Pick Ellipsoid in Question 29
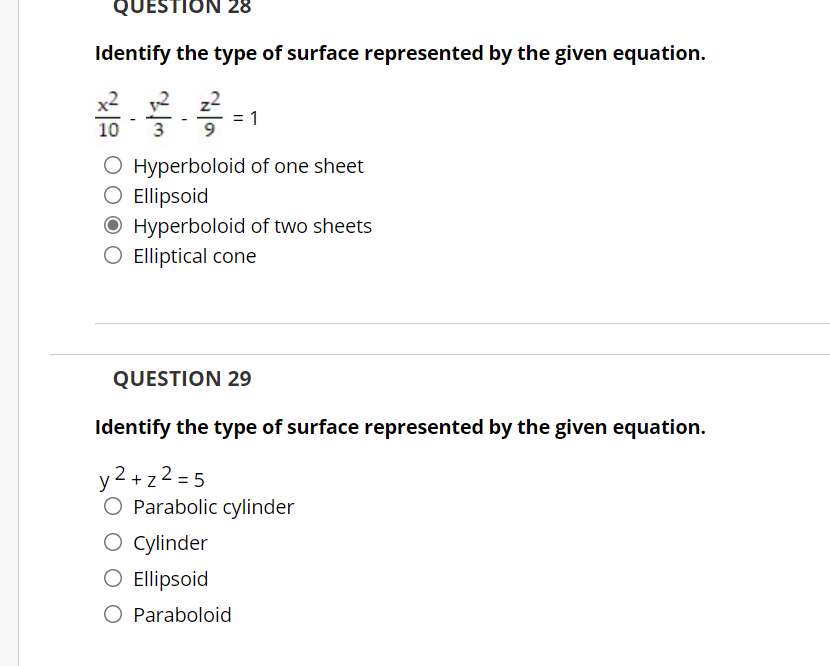830x666 pixels. [113, 577]
